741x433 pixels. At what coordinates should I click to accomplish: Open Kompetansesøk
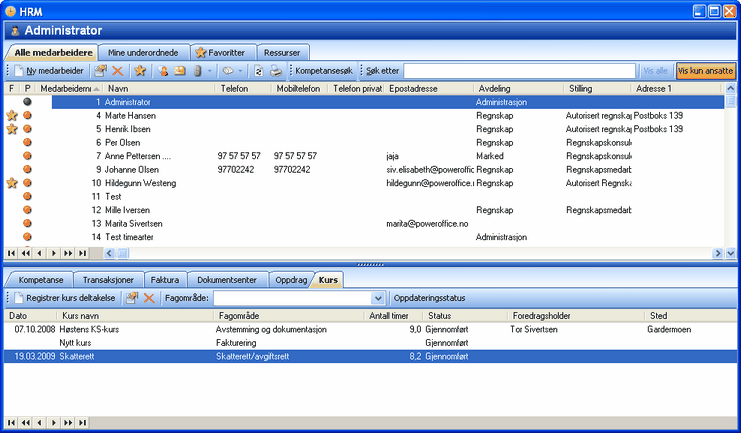tap(324, 71)
